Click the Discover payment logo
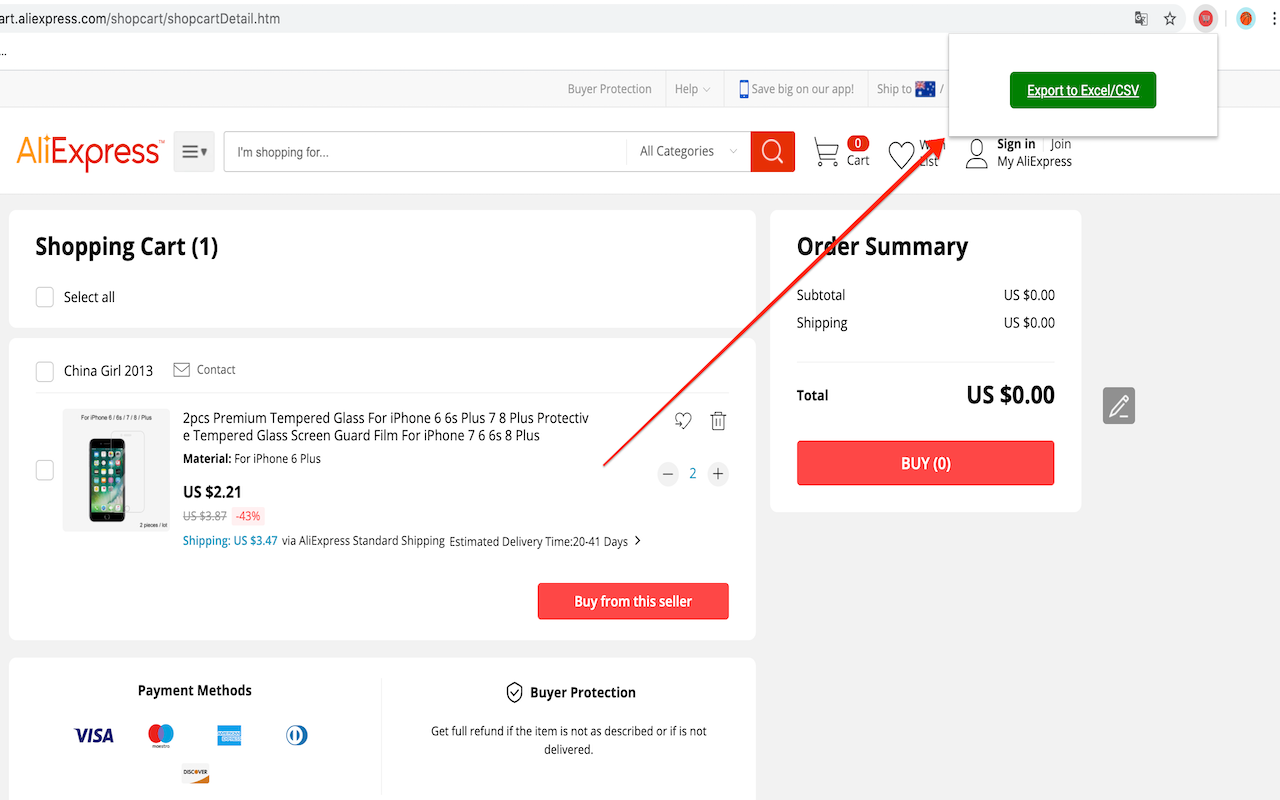The image size is (1280, 800). [x=195, y=773]
